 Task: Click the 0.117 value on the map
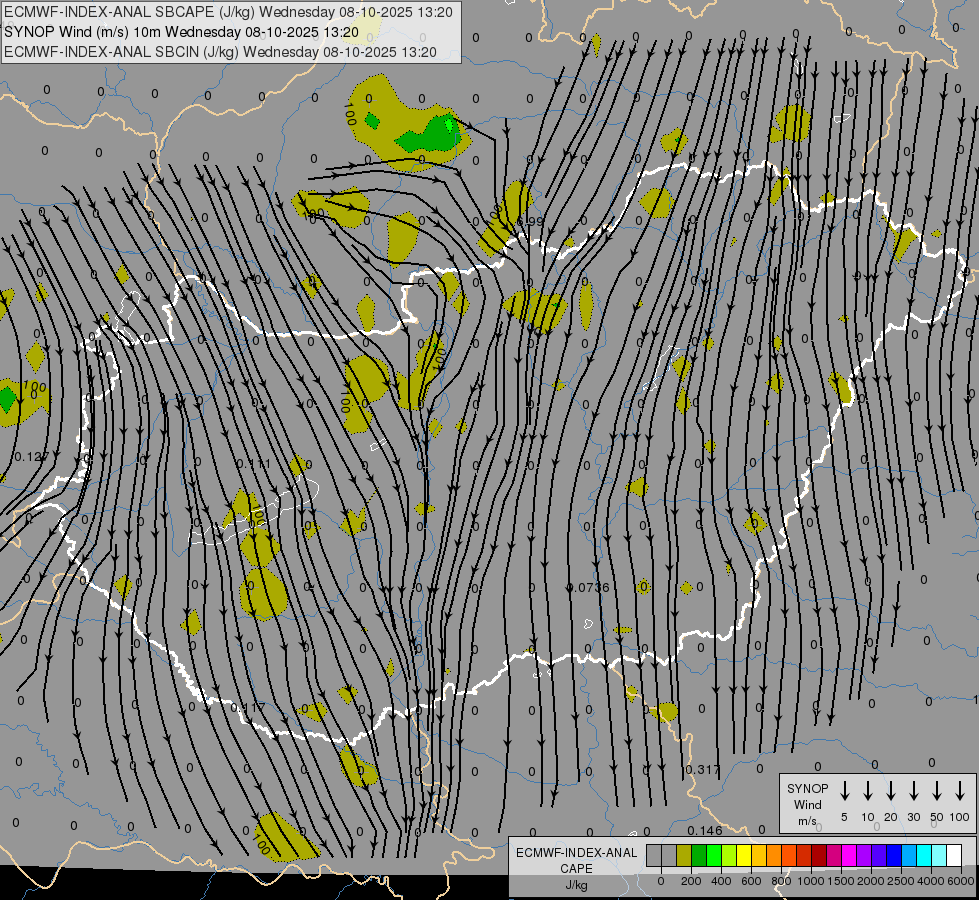coord(248,707)
